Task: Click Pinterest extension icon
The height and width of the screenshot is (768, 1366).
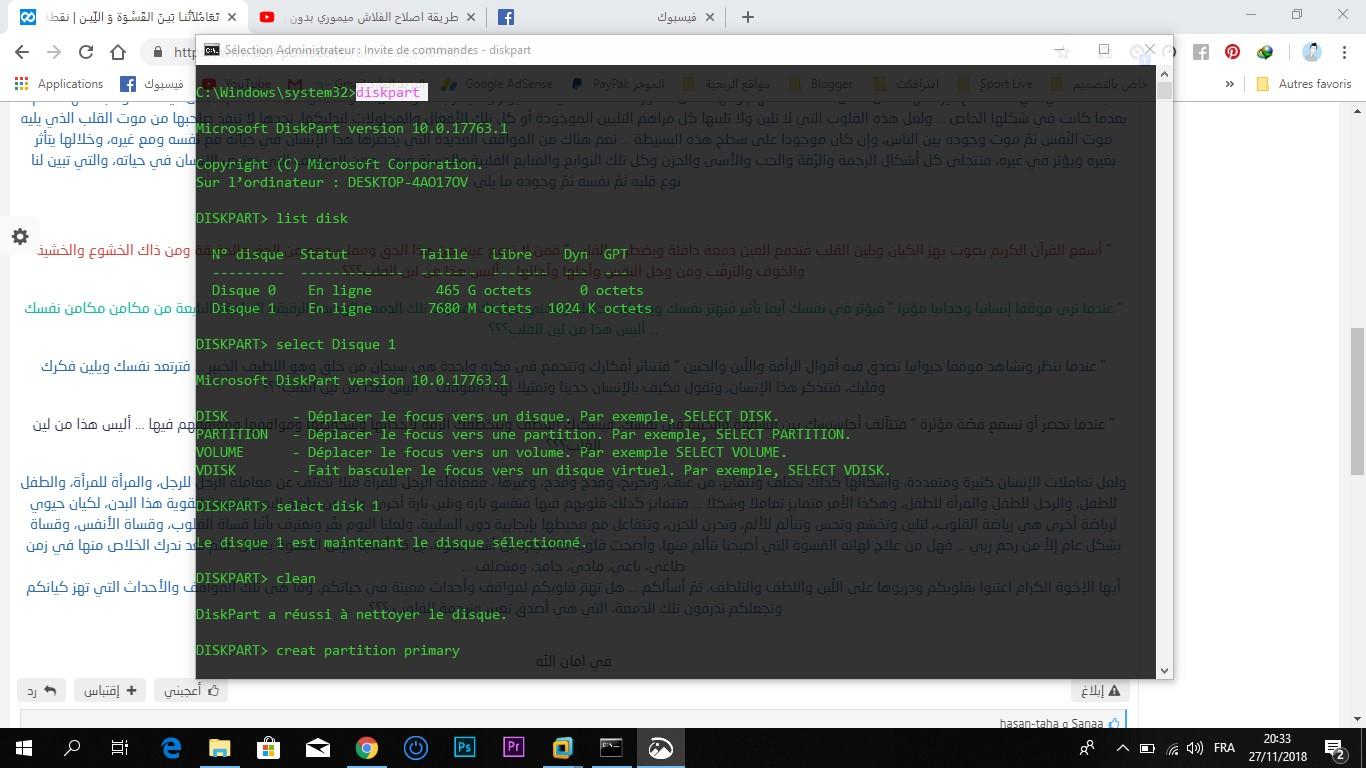Action: click(1232, 52)
